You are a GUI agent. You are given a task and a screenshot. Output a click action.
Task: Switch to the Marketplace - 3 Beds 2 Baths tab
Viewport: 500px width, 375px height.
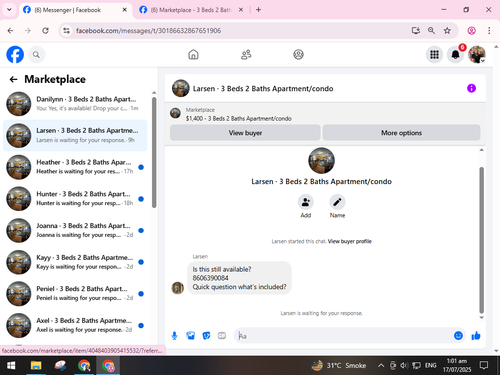[x=191, y=10]
